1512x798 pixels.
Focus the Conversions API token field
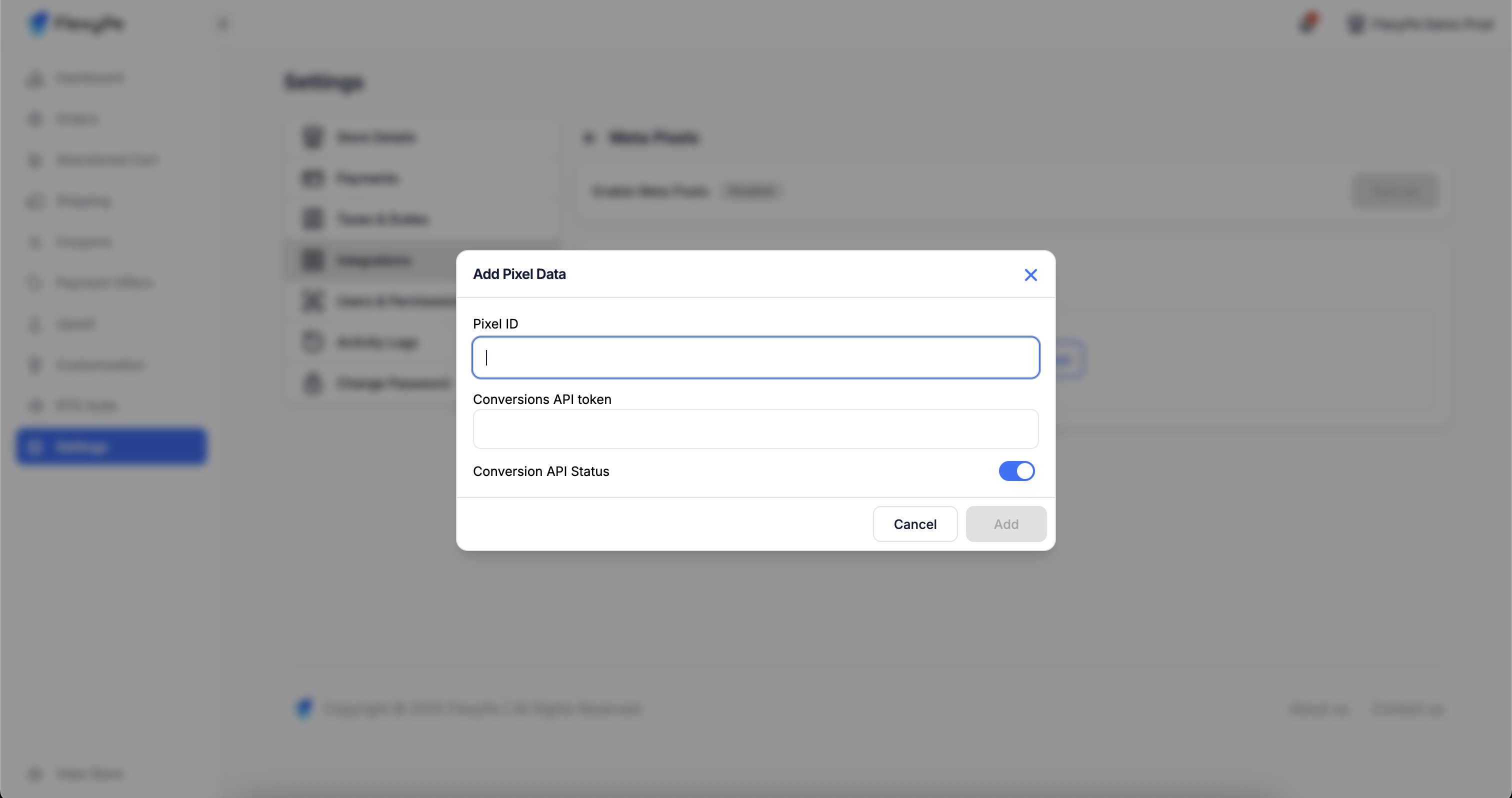[755, 429]
